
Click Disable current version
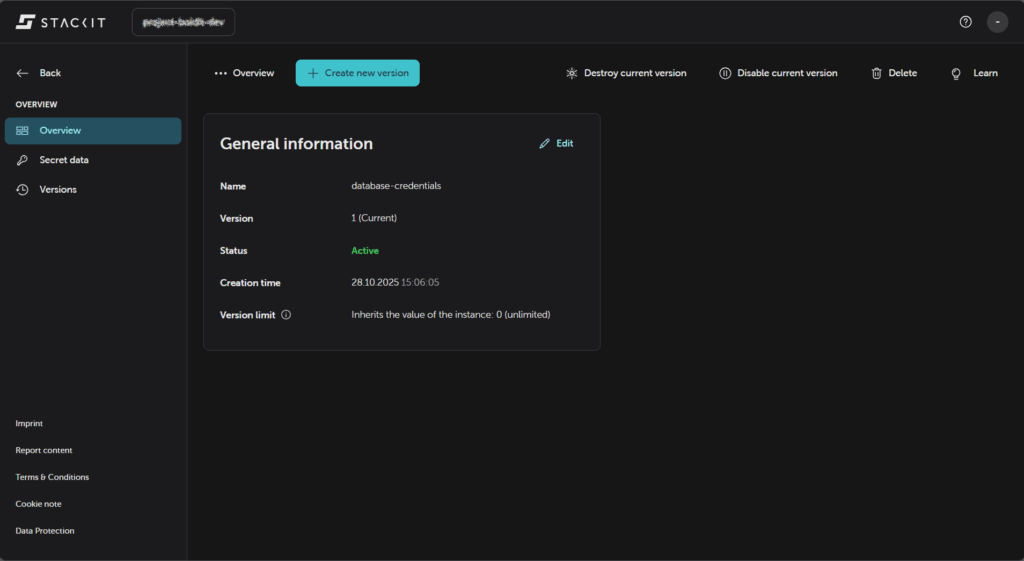778,73
